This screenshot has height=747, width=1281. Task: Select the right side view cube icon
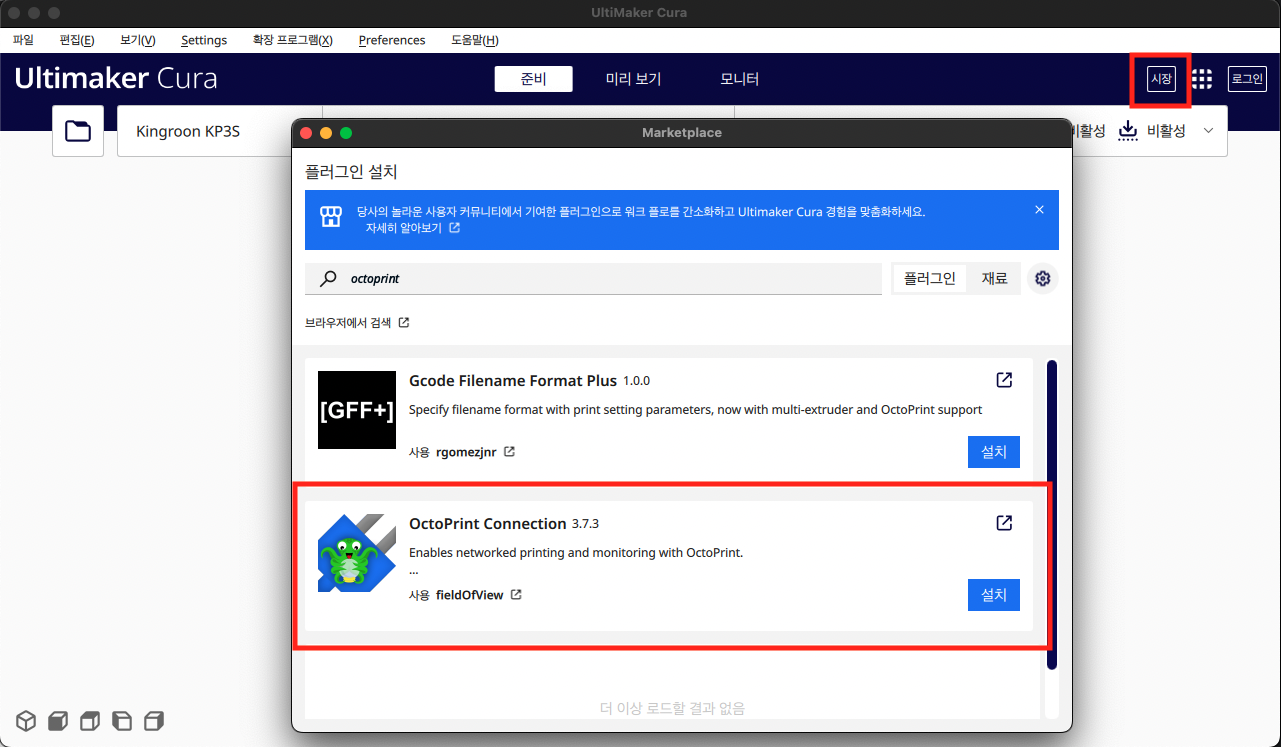pyautogui.click(x=154, y=720)
